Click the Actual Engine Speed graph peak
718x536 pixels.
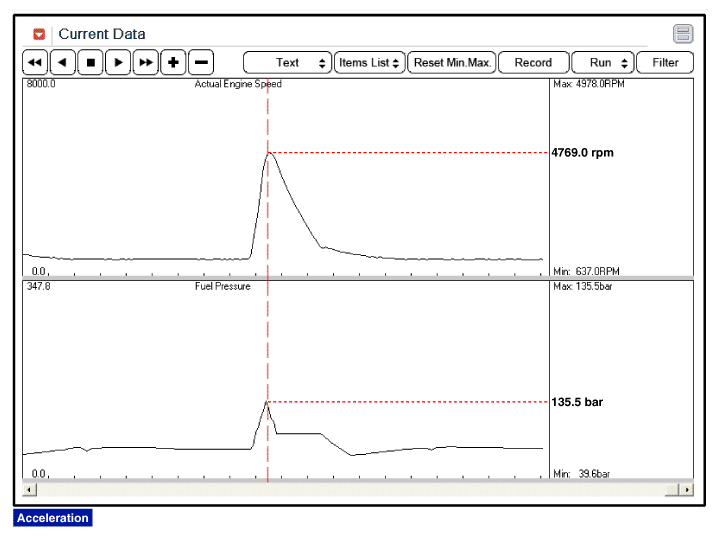click(x=268, y=153)
